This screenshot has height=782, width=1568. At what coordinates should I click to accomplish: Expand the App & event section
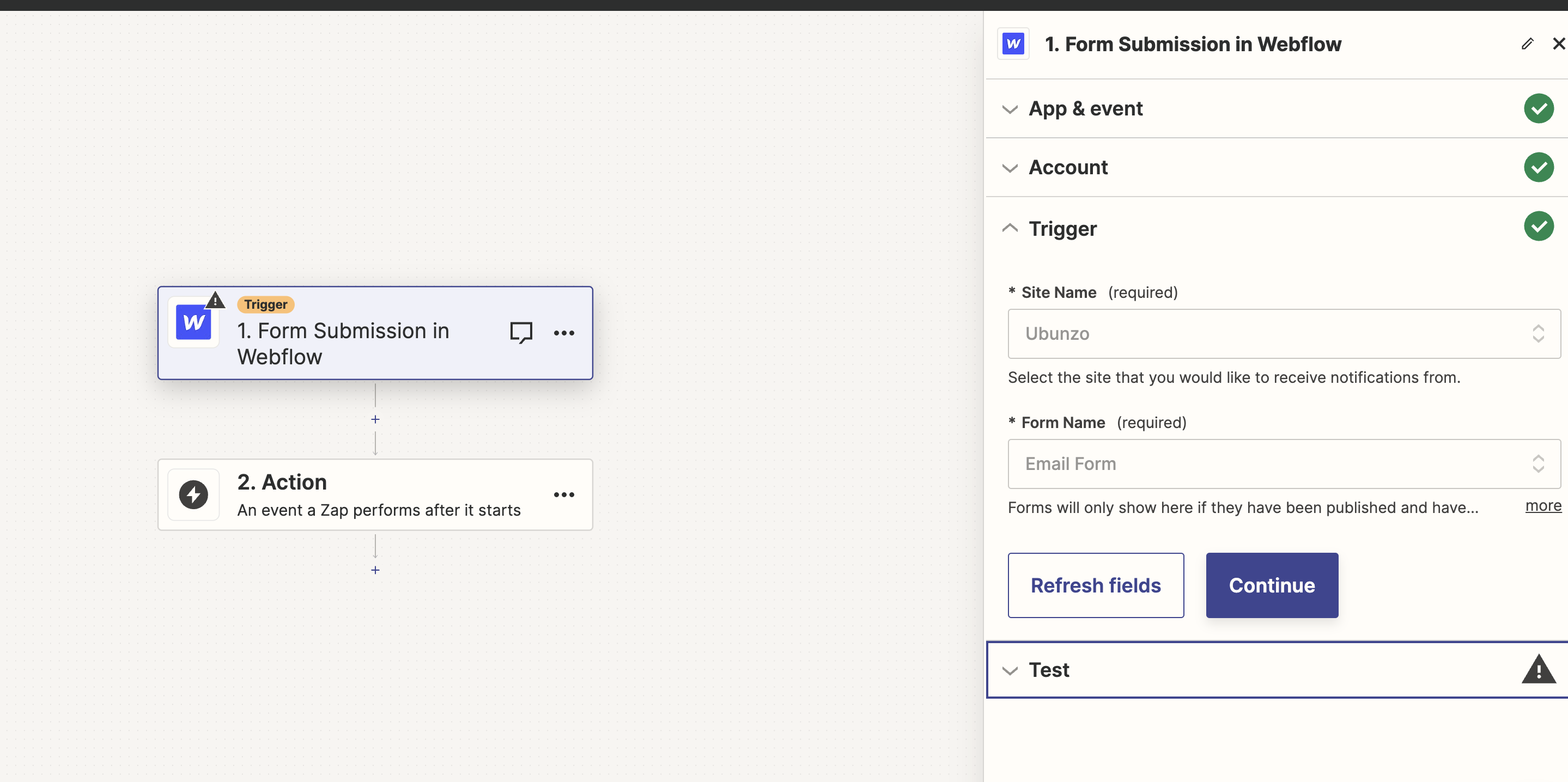(x=1277, y=109)
